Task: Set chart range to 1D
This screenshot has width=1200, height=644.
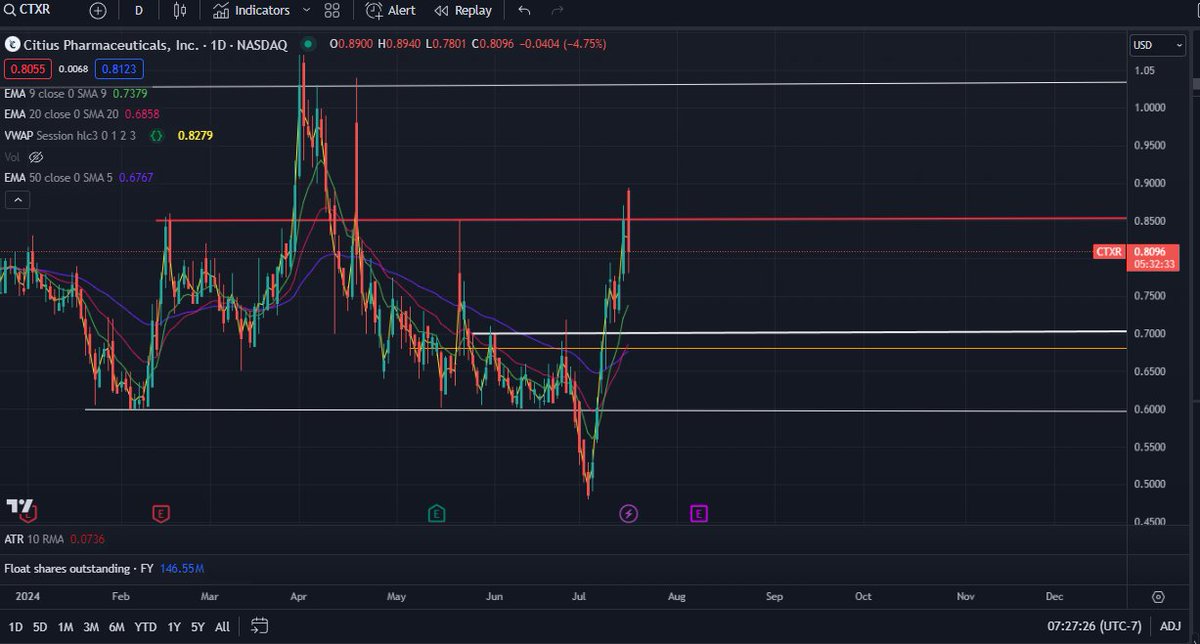Action: point(15,627)
